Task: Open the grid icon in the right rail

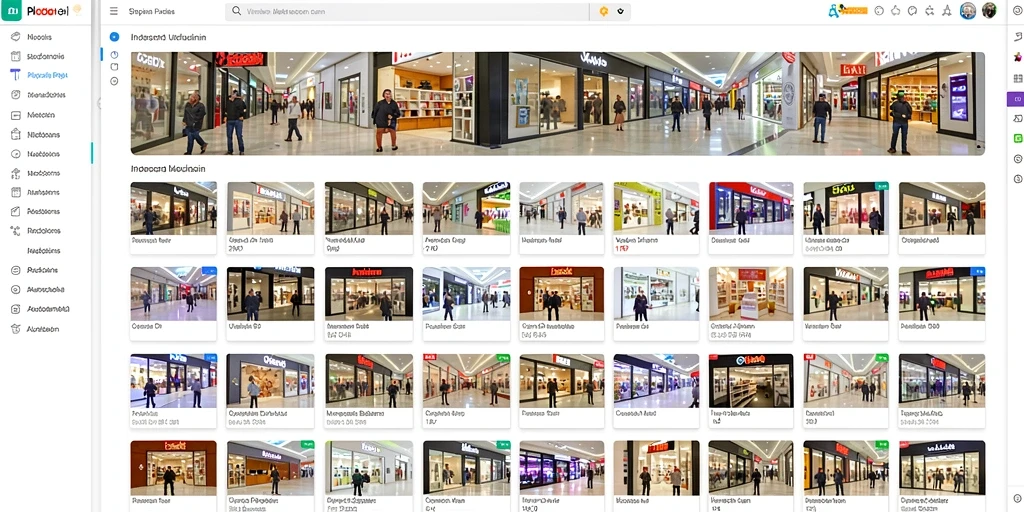Action: (x=1017, y=78)
